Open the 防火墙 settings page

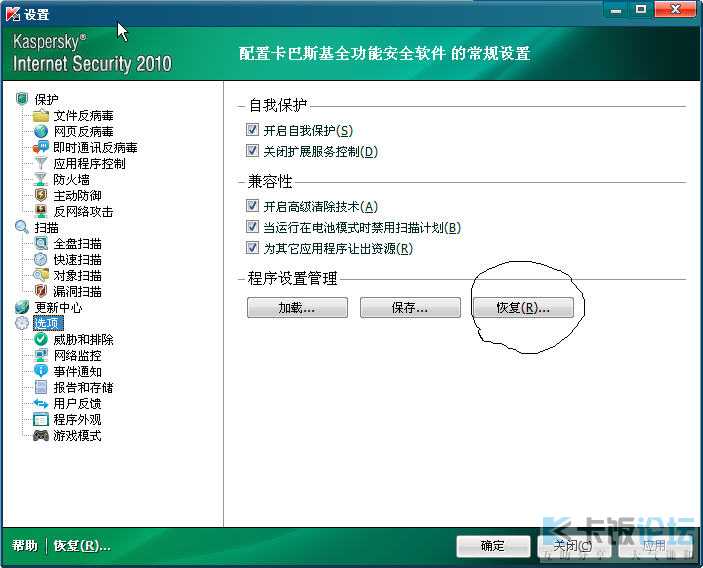tap(71, 179)
